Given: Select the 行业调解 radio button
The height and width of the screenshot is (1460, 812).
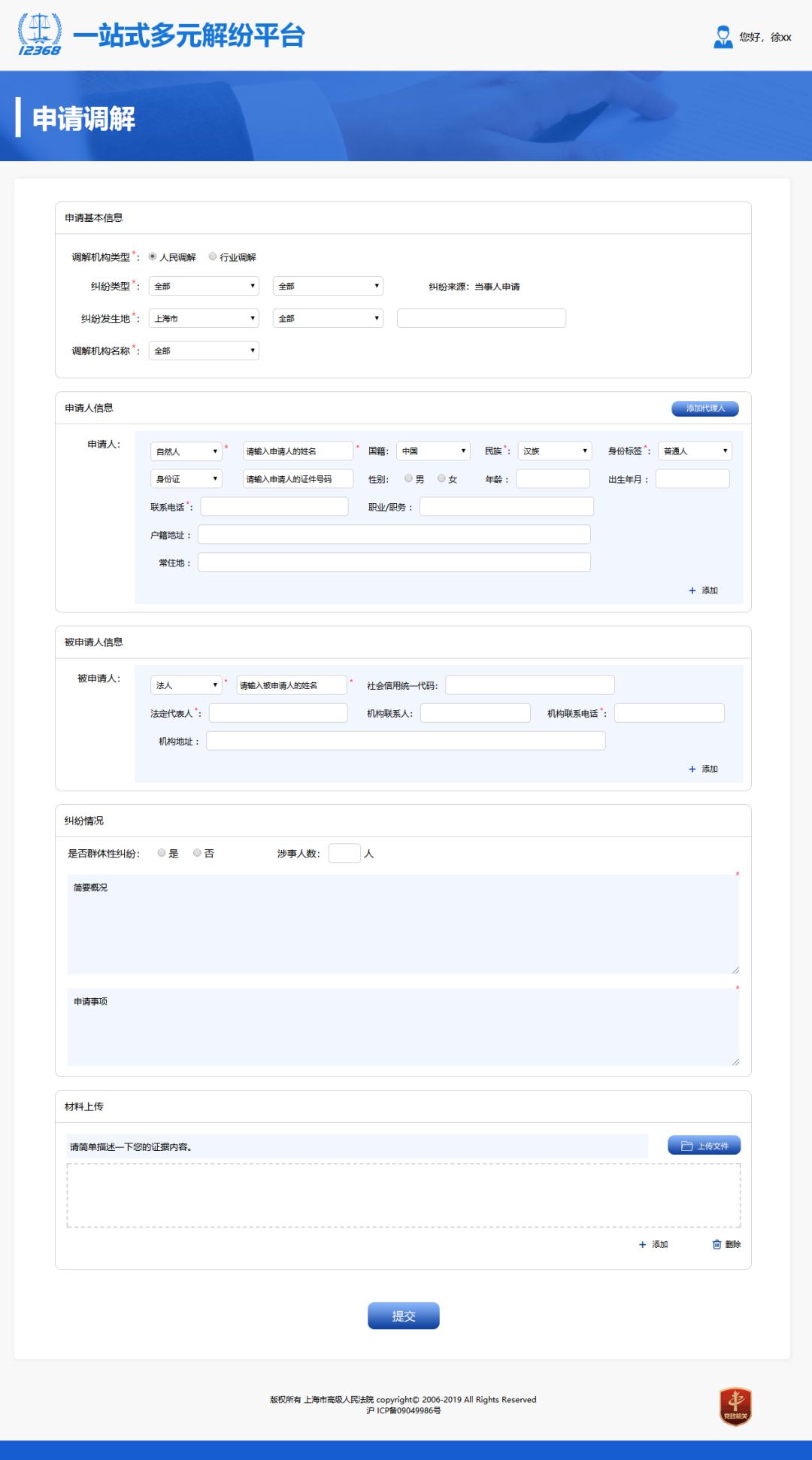Looking at the screenshot, I should point(213,256).
